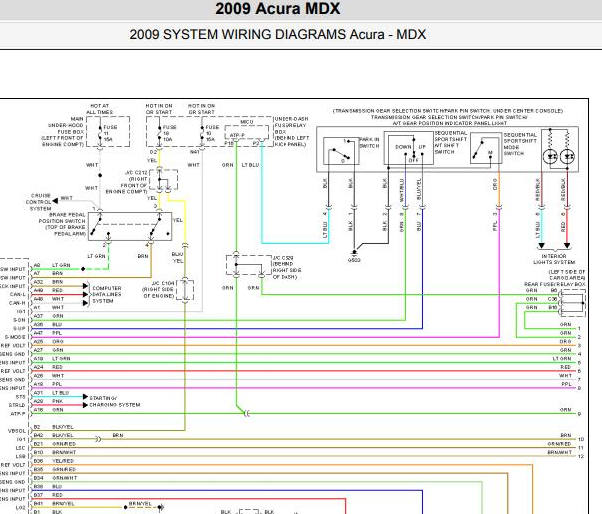Click the '2009 Acura MDX' page title
The height and width of the screenshot is (514, 602).
278,8
